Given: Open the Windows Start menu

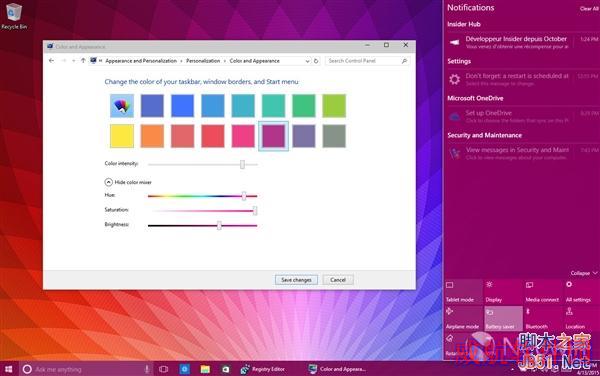Looking at the screenshot, I should coord(8,369).
